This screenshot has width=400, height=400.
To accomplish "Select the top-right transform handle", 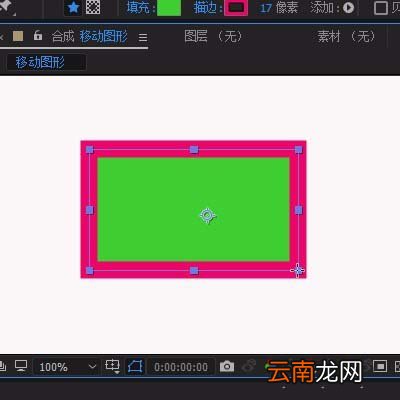I will click(298, 150).
